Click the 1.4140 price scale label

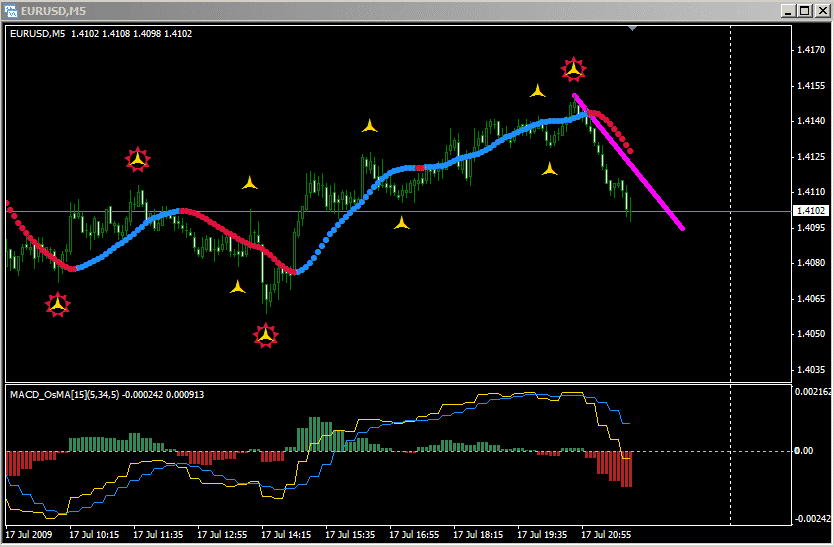(x=811, y=121)
